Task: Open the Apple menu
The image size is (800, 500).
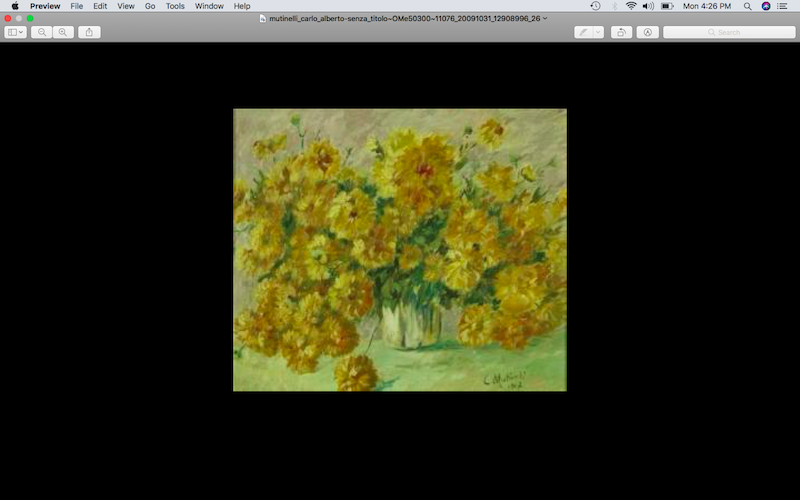Action: coord(15,6)
